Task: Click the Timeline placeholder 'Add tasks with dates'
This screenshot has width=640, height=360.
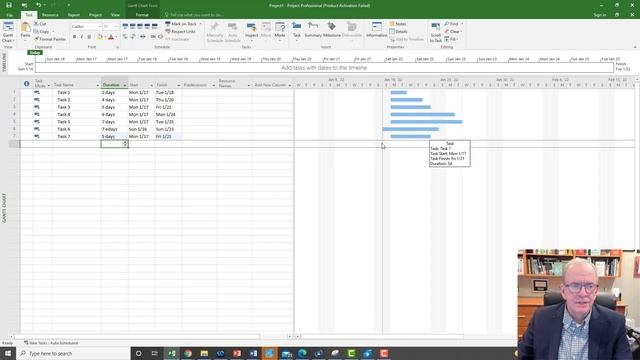Action: pyautogui.click(x=324, y=68)
